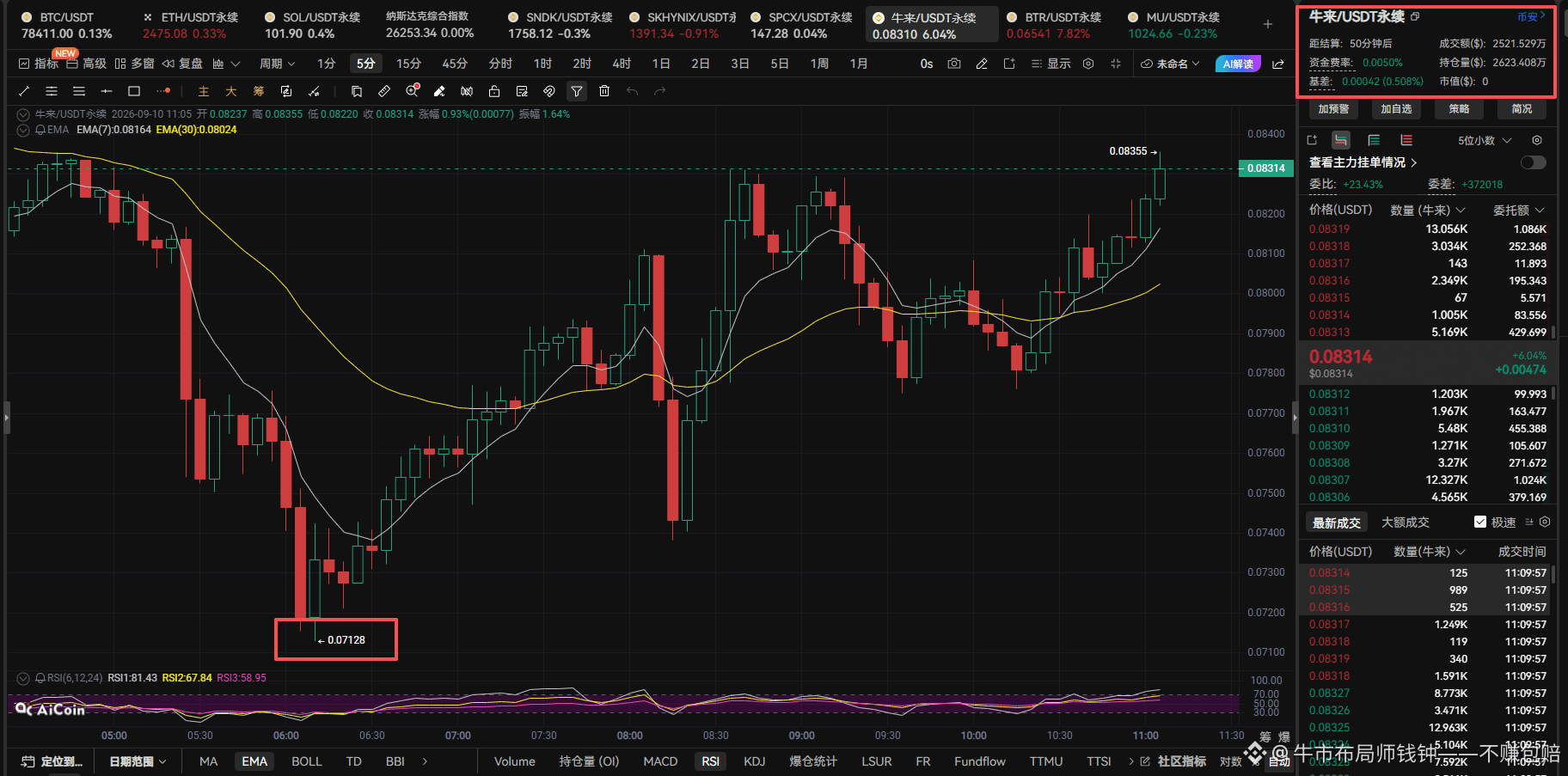Open the 周期 dropdown

[x=277, y=64]
